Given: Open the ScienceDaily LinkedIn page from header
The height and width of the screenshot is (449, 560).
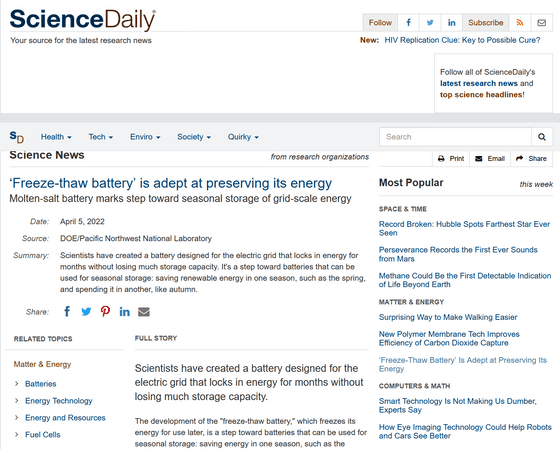Looking at the screenshot, I should coord(451,23).
